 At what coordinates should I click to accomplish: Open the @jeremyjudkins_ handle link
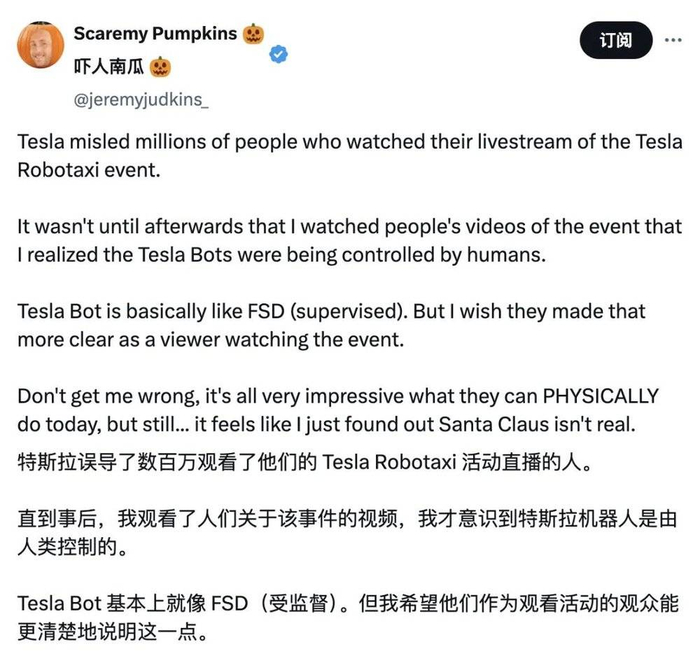[x=141, y=99]
